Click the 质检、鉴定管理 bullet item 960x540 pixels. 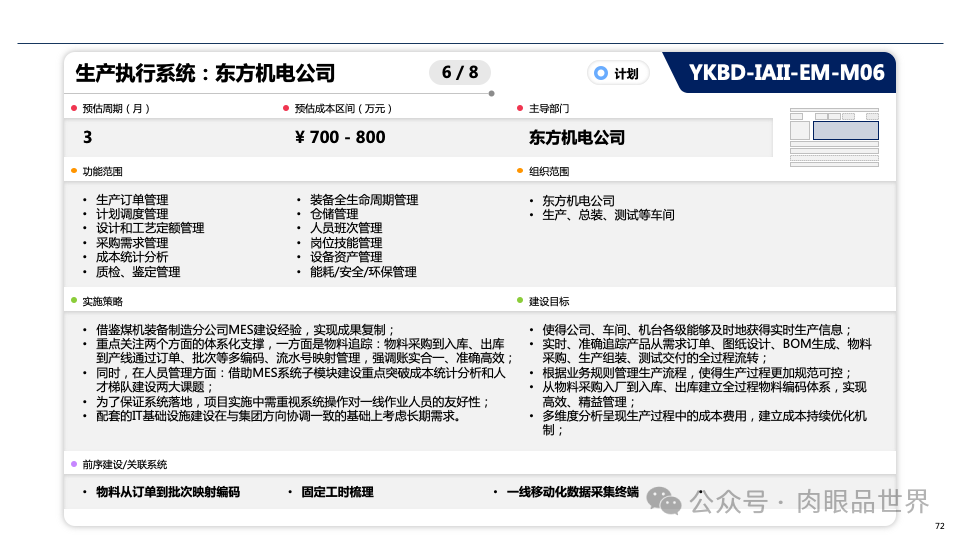[138, 272]
